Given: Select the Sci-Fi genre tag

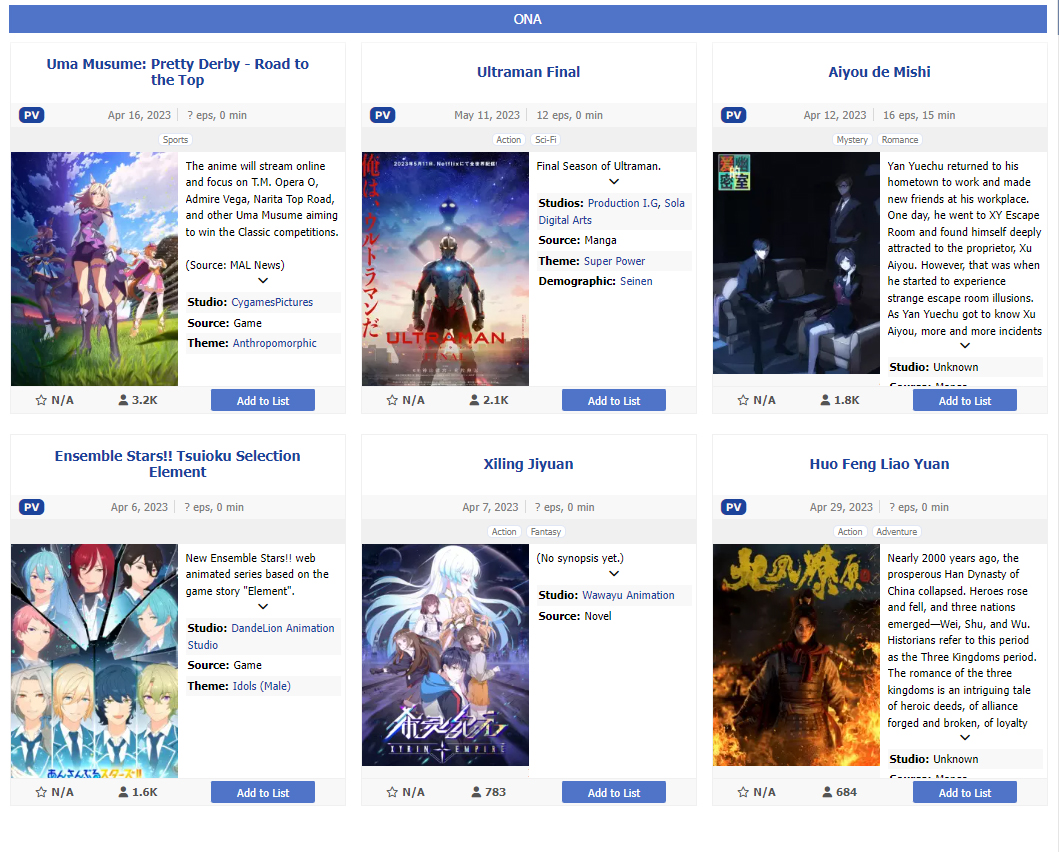Looking at the screenshot, I should pyautogui.click(x=546, y=140).
